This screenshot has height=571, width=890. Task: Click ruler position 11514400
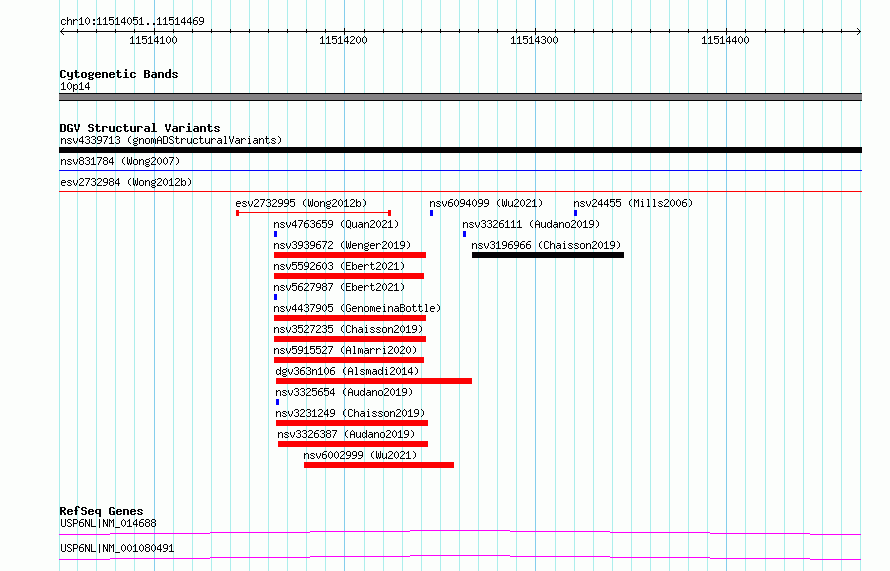coord(725,40)
